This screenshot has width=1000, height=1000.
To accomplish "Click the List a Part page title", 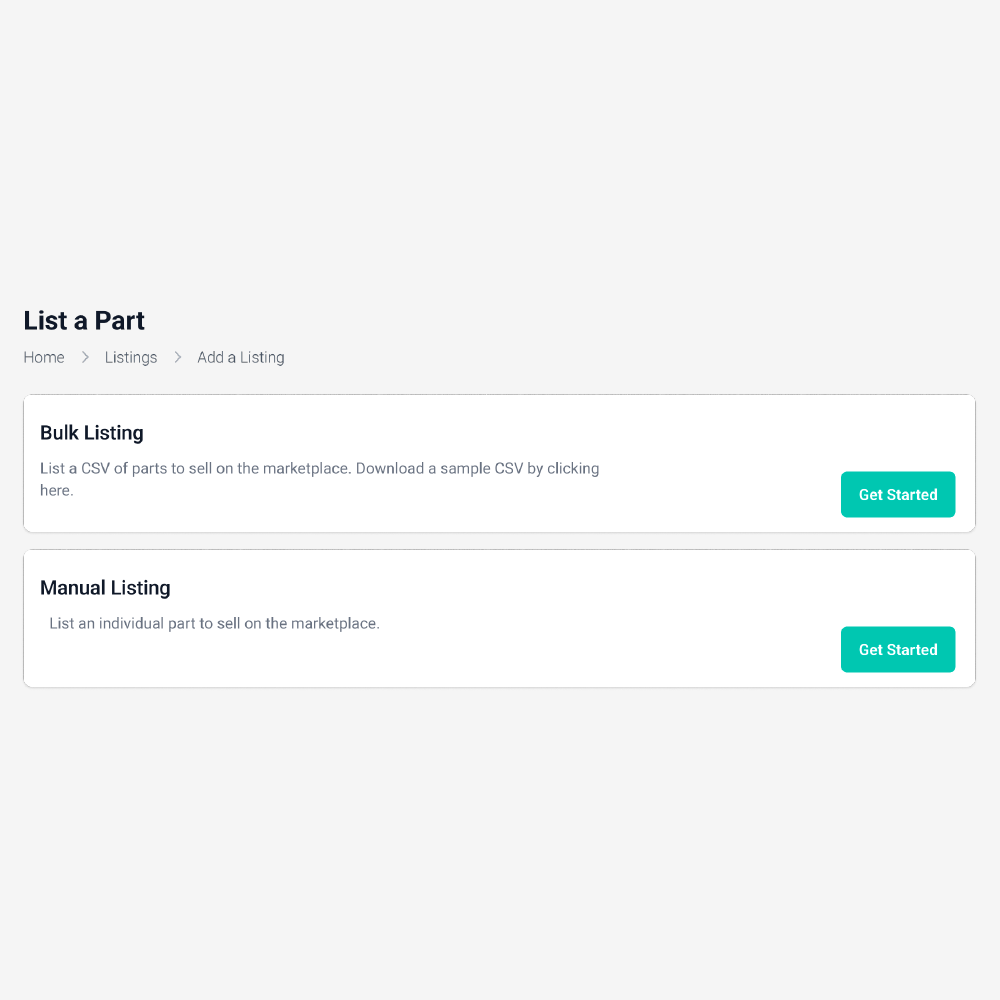I will point(84,321).
